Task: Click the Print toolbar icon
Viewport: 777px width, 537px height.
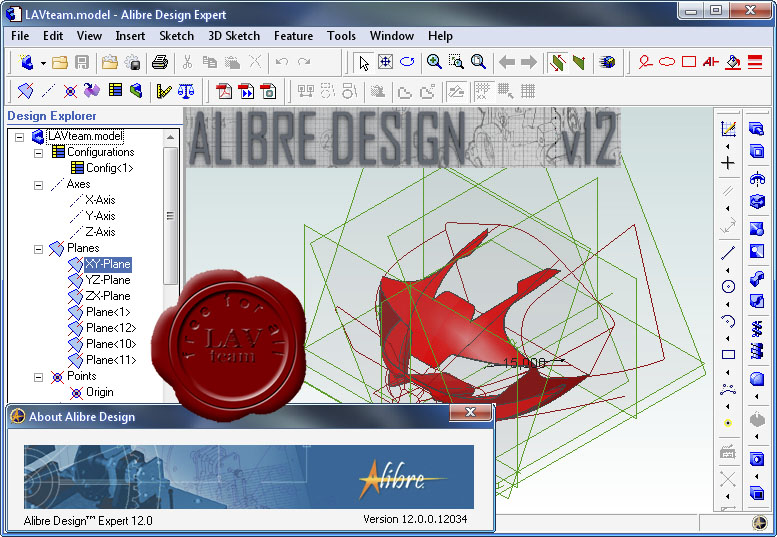Action: [x=160, y=62]
